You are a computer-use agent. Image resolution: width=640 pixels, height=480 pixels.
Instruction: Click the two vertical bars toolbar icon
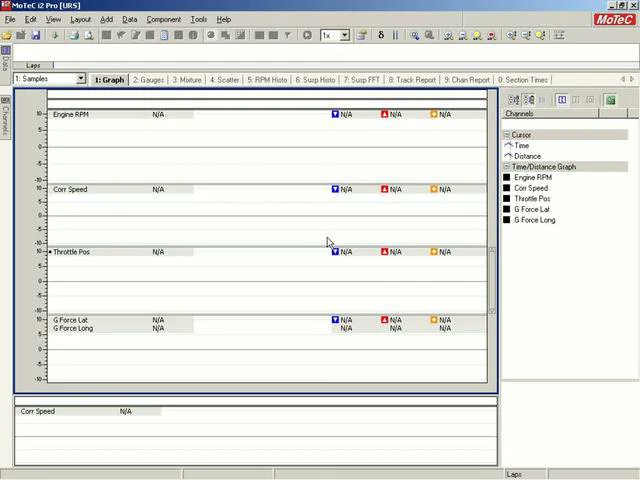tap(395, 36)
